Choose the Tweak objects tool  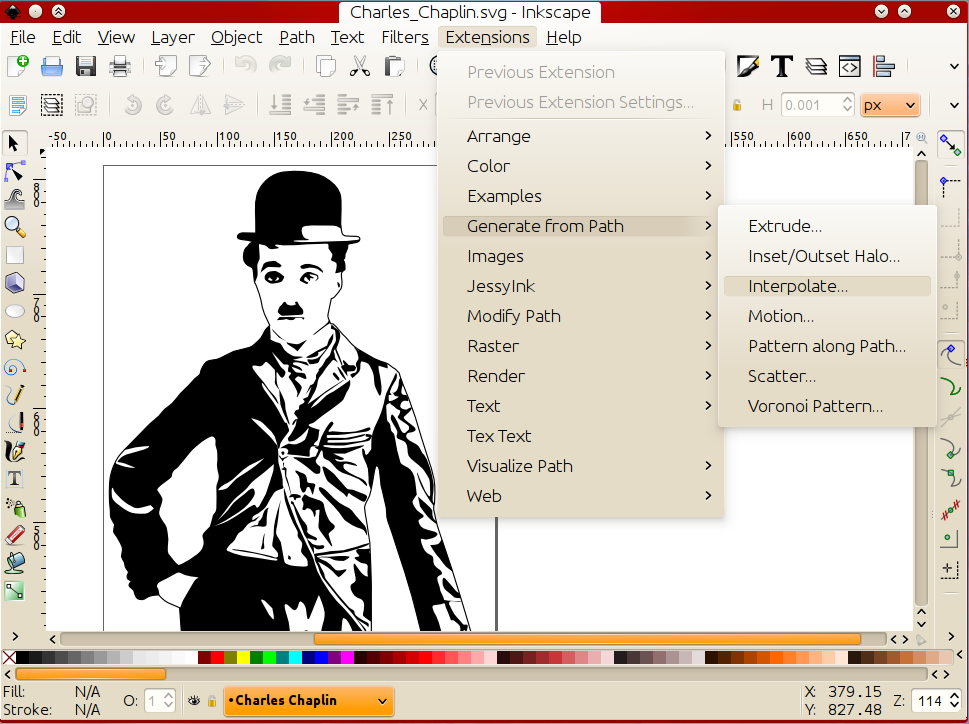coord(14,199)
